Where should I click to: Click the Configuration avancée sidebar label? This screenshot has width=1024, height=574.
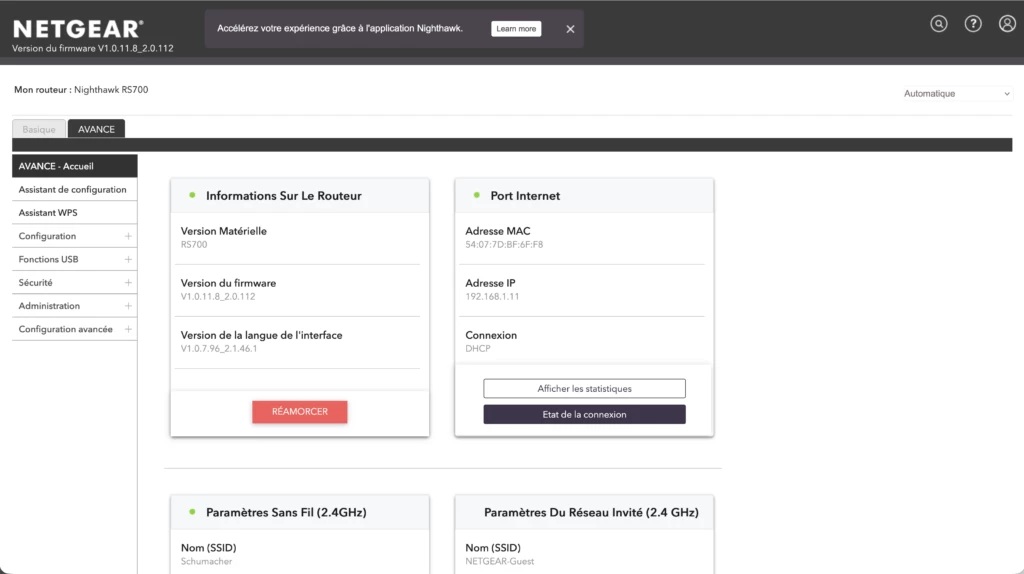65,329
